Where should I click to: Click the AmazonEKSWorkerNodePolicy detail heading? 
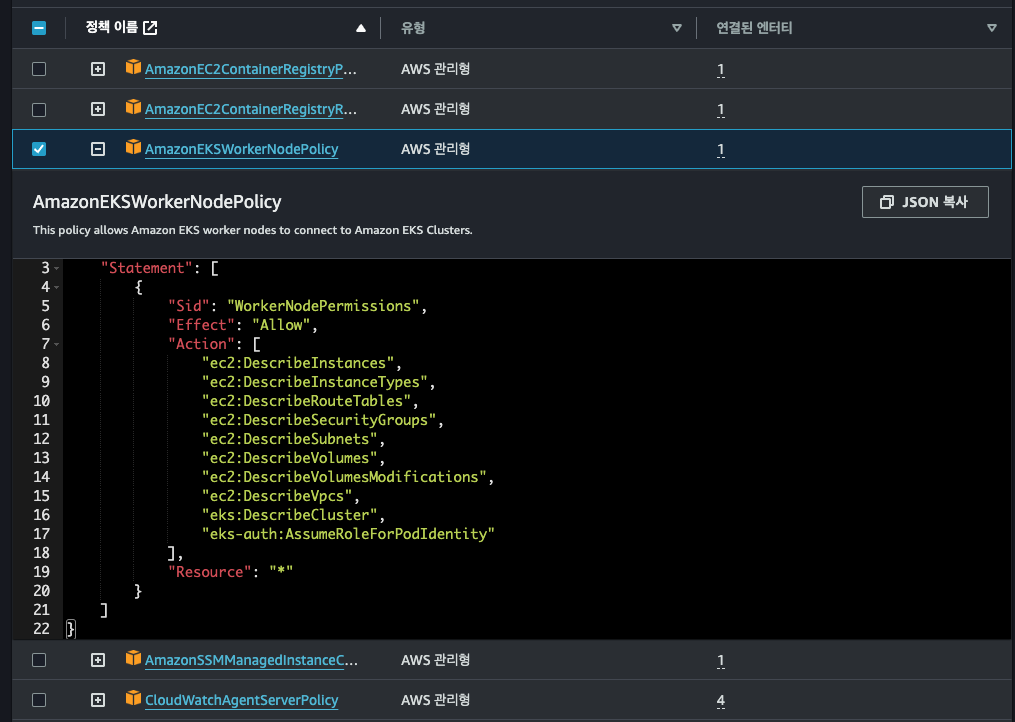(157, 202)
